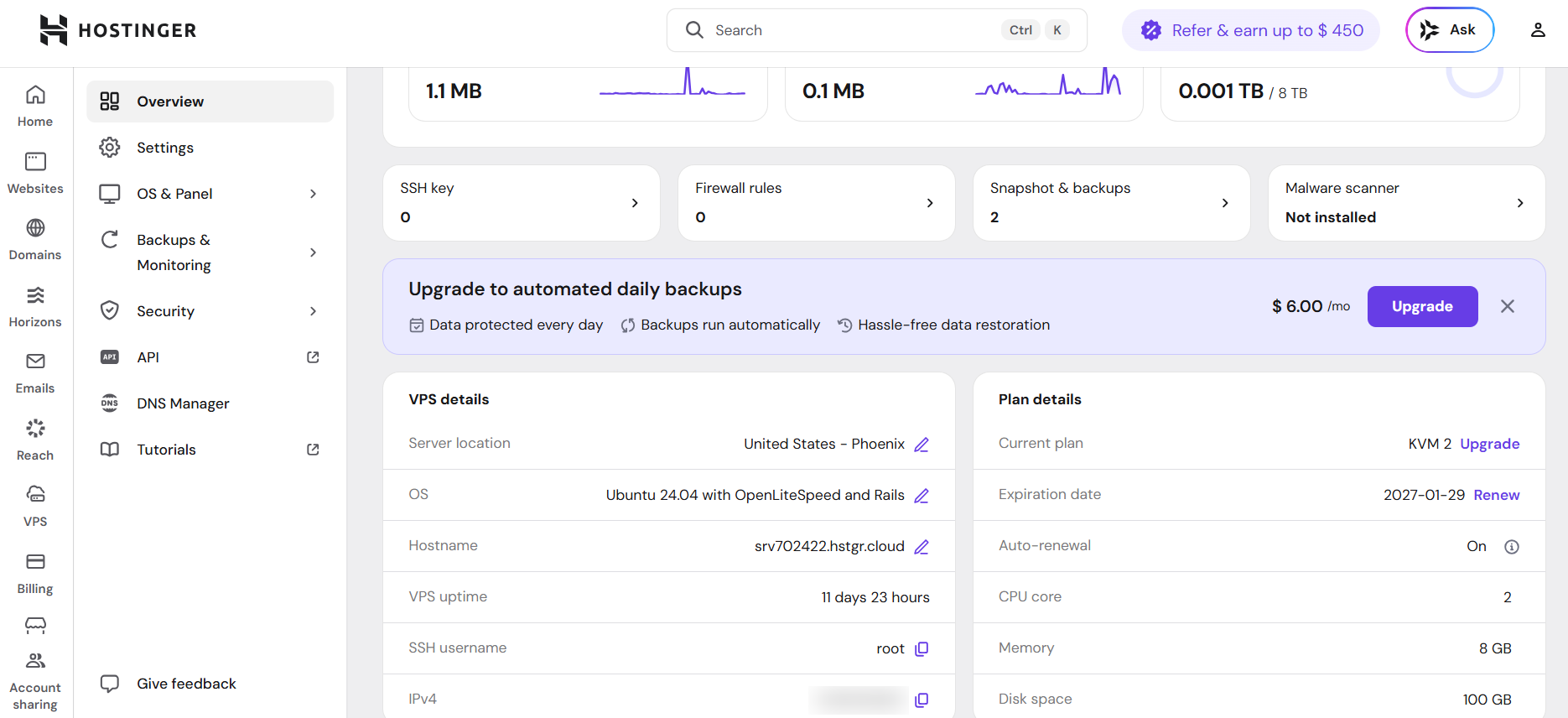This screenshot has height=718, width=1568.
Task: Click the United States - Phoenix value
Action: coord(824,444)
